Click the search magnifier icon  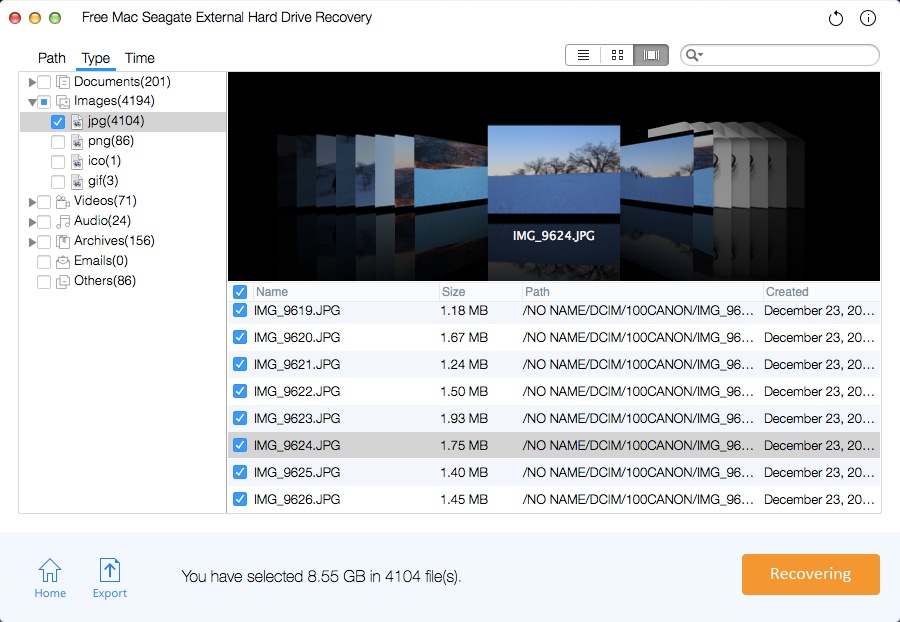tap(694, 55)
